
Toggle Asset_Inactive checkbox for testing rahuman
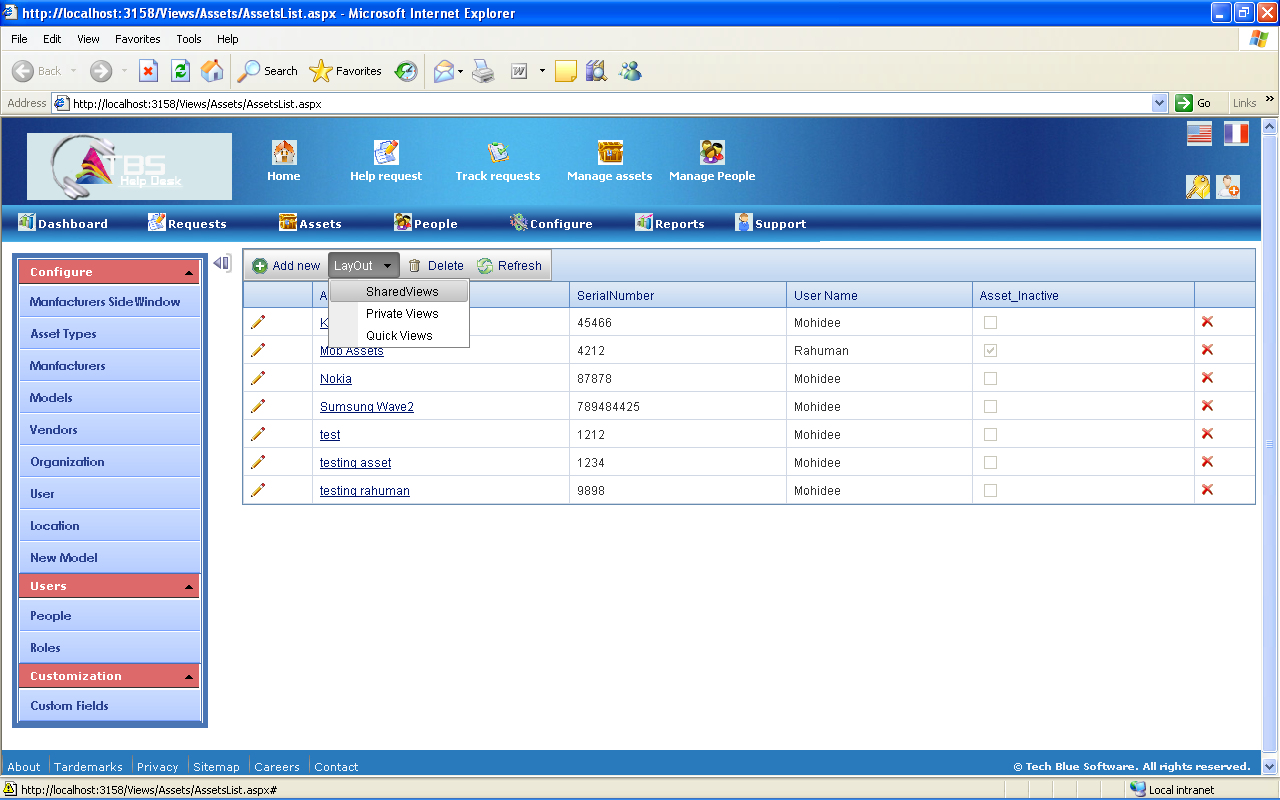(990, 490)
